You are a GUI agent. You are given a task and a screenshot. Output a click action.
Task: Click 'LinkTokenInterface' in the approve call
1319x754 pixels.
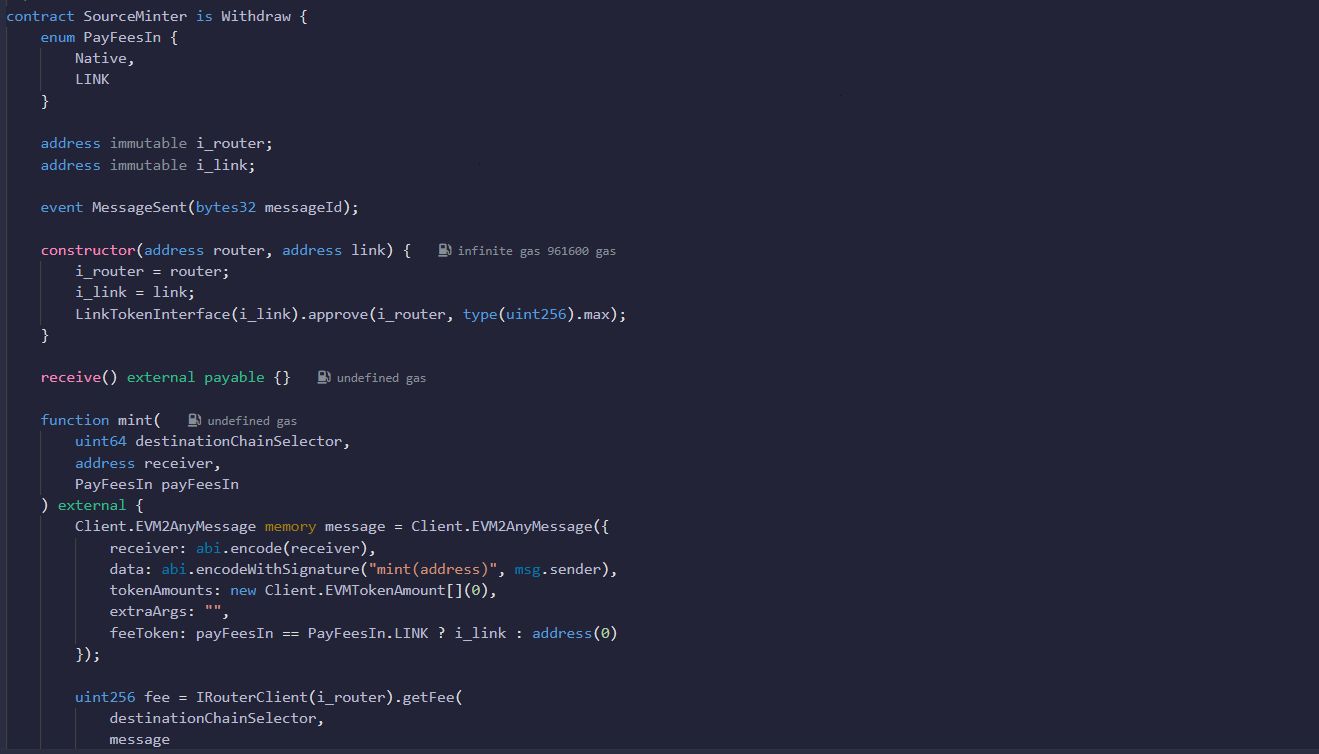153,315
